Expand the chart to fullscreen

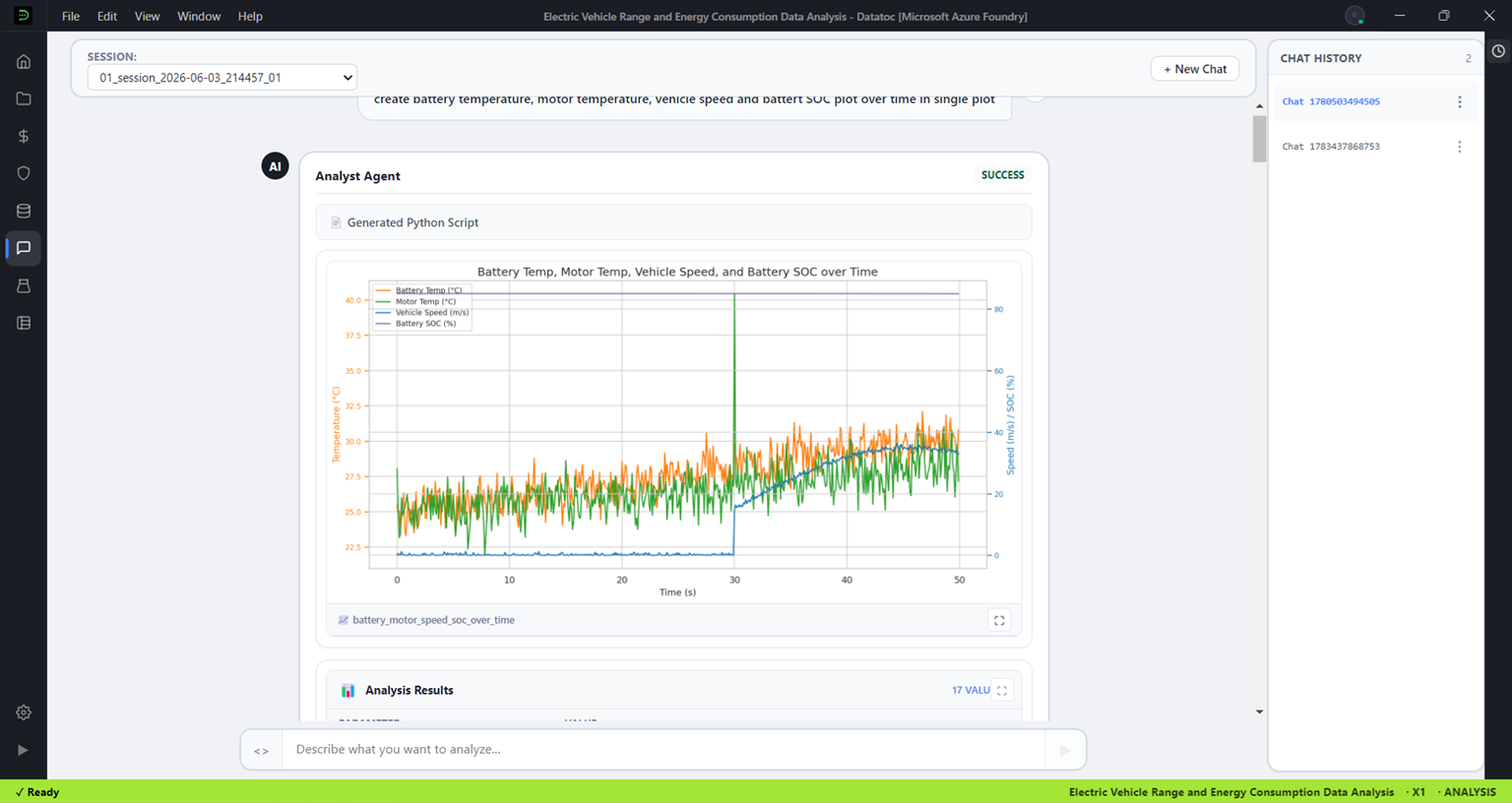pyautogui.click(x=999, y=620)
